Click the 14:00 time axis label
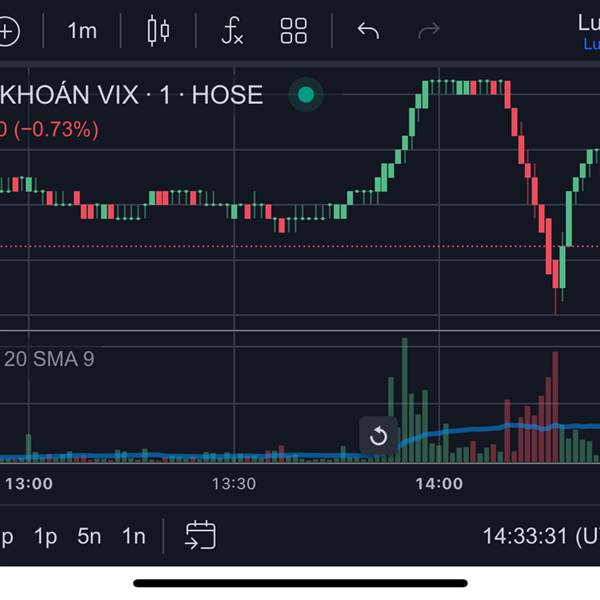 439,484
